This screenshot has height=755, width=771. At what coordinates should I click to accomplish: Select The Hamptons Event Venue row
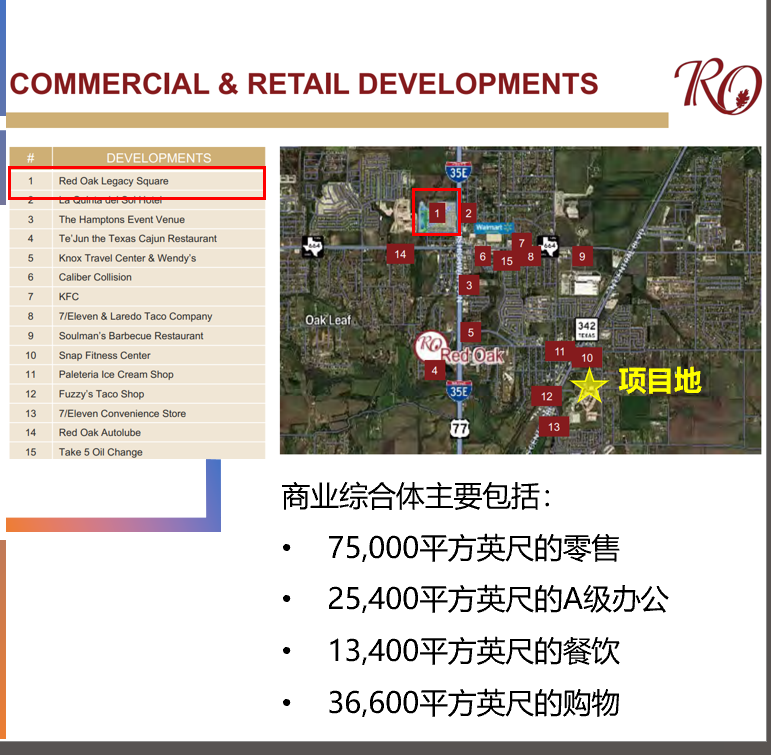coord(137,219)
